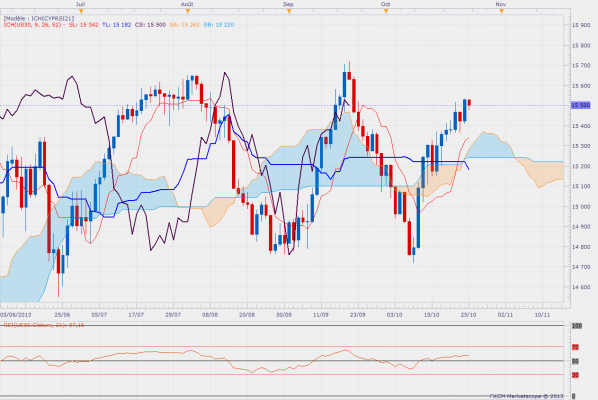Click the 25/10 date on time axis
This screenshot has height=400, width=598.
coord(468,315)
